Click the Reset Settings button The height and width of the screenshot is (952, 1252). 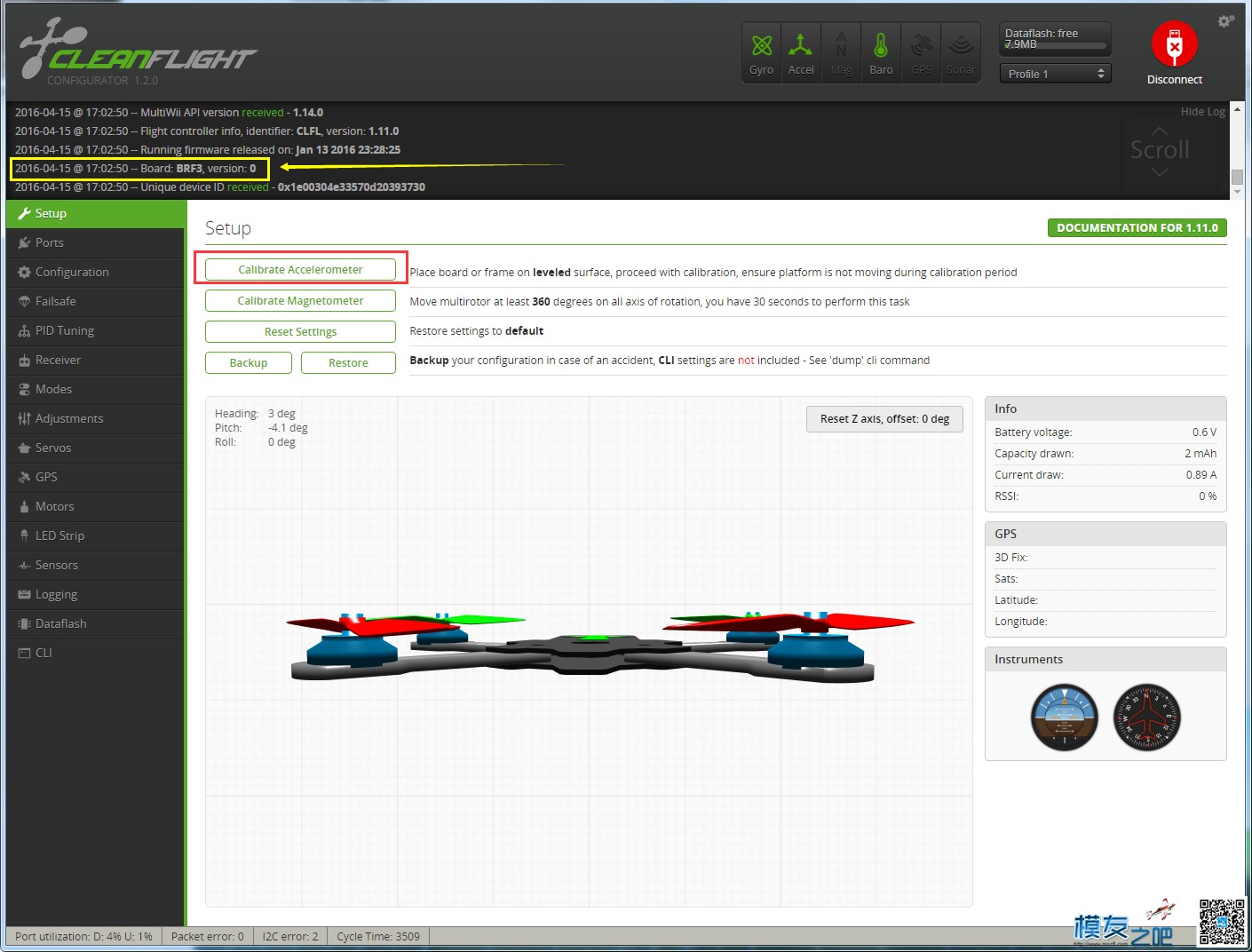300,331
